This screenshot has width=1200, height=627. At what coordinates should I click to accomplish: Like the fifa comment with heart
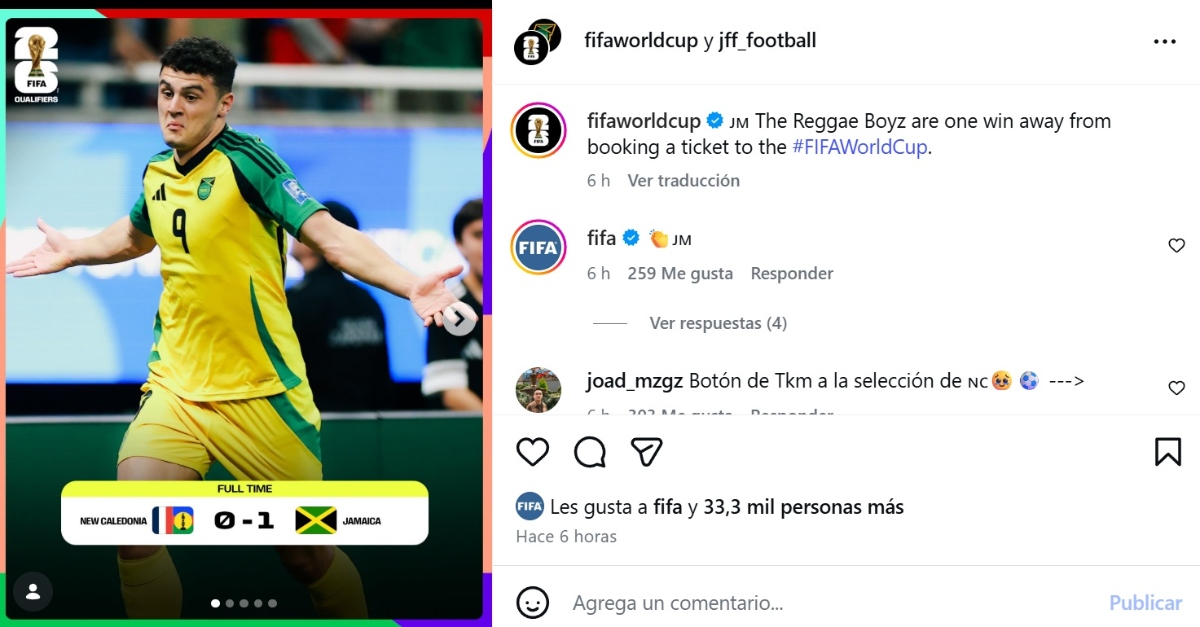click(x=1177, y=245)
